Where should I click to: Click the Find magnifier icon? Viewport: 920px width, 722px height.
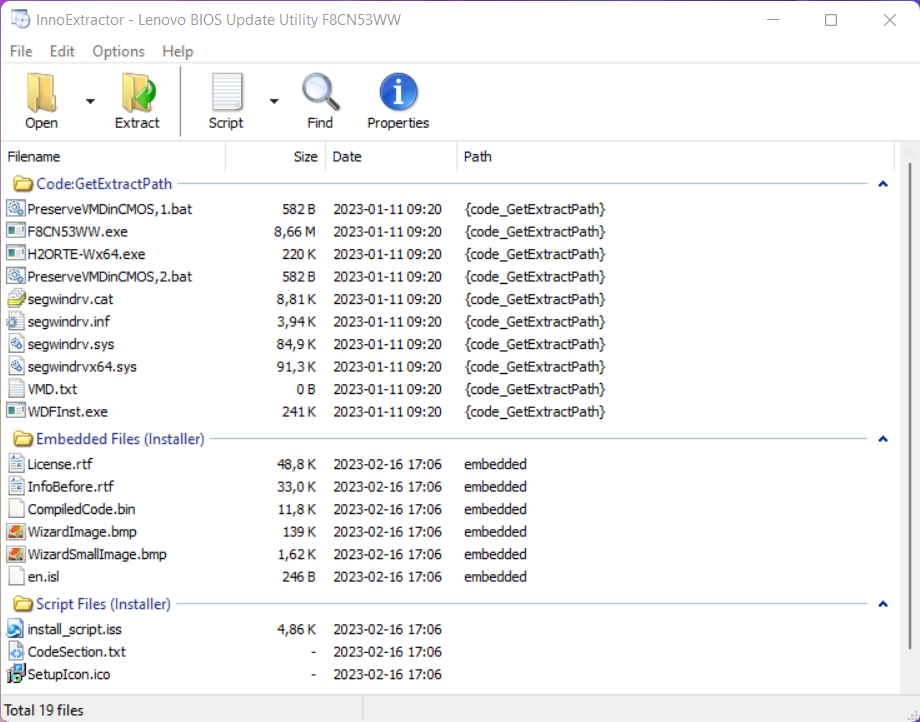320,92
